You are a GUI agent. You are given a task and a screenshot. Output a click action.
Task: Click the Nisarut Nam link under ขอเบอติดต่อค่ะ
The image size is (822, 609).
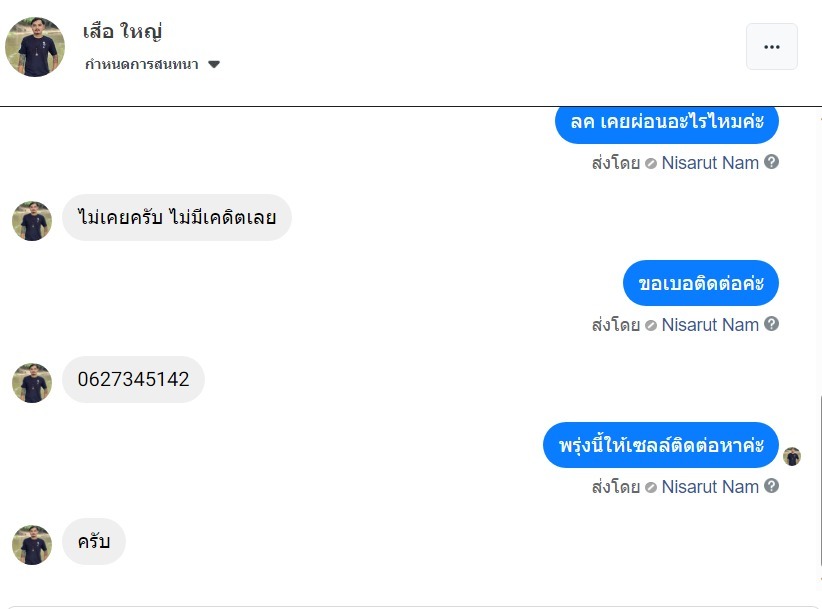[710, 325]
